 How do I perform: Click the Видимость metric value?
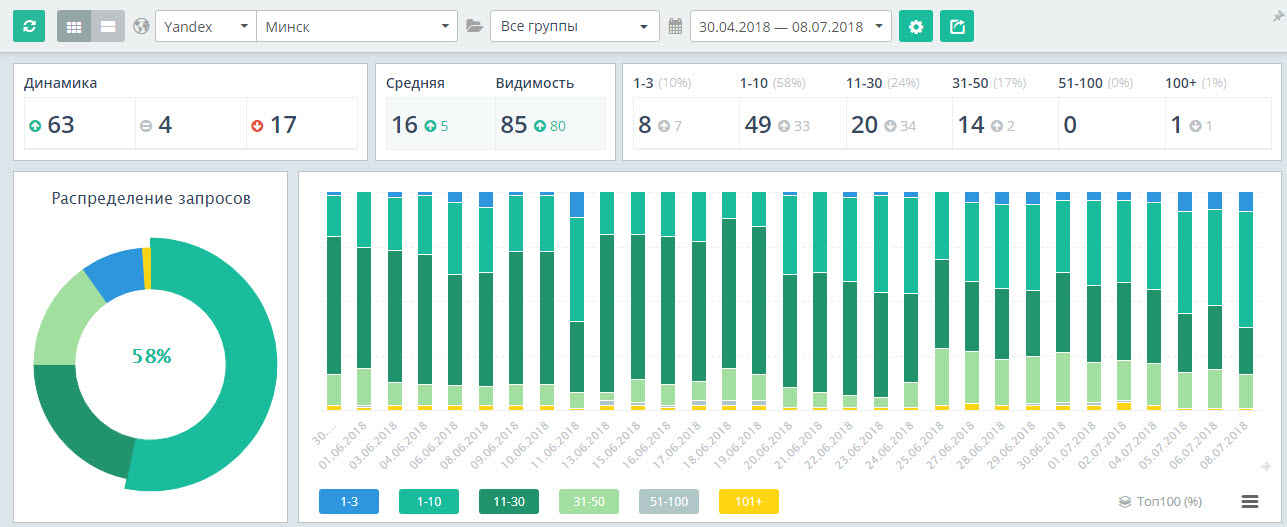pyautogui.click(x=514, y=125)
